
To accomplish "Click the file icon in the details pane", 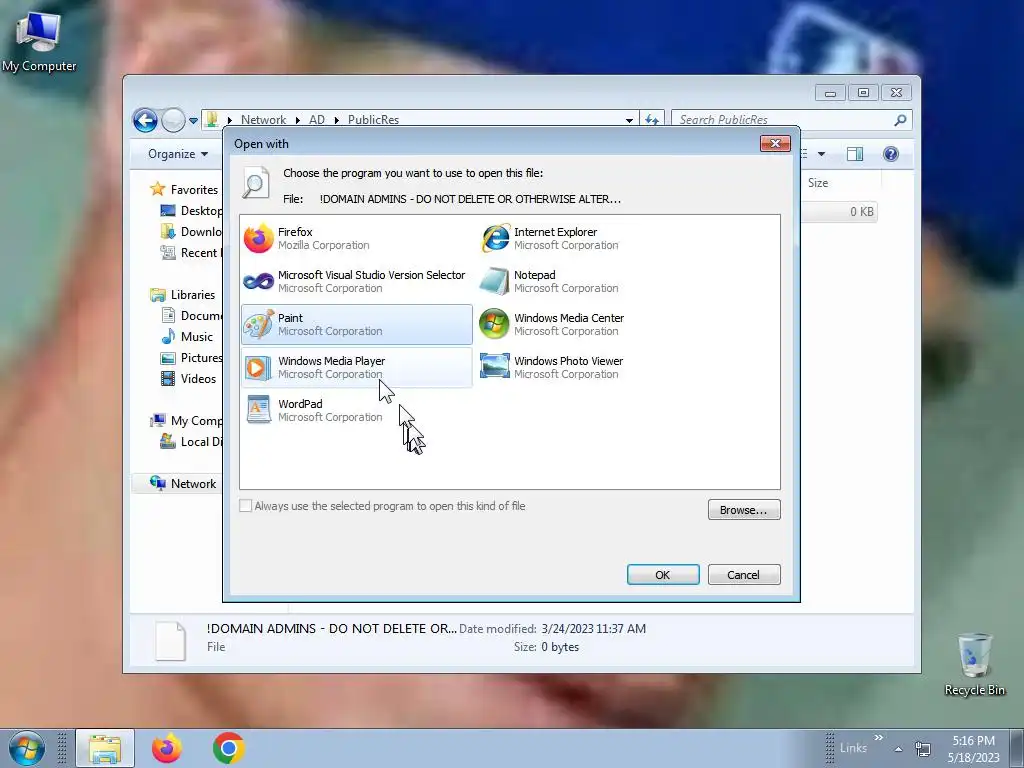I will click(170, 640).
